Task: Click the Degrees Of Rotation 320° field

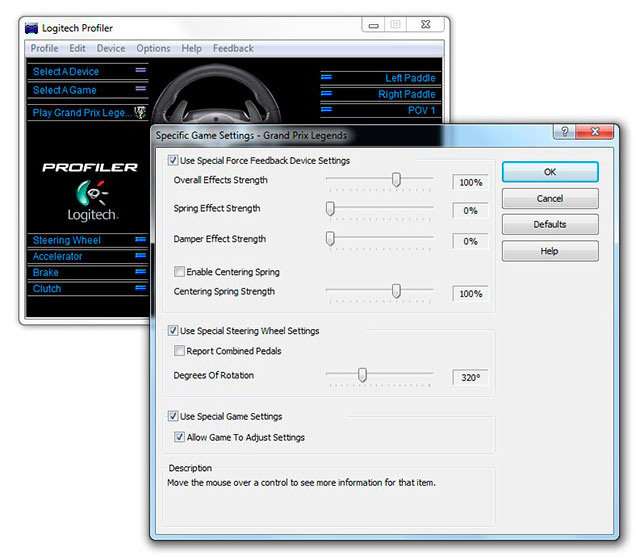Action: (470, 378)
